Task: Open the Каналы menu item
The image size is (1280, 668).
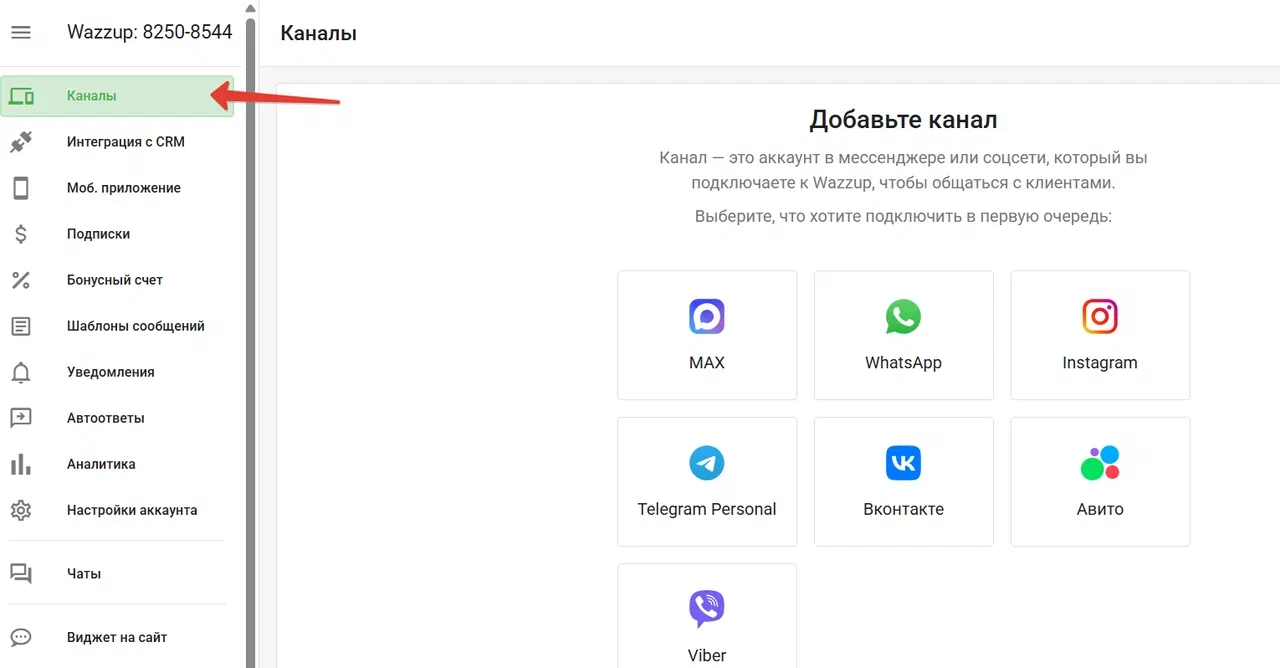Action: coord(92,96)
